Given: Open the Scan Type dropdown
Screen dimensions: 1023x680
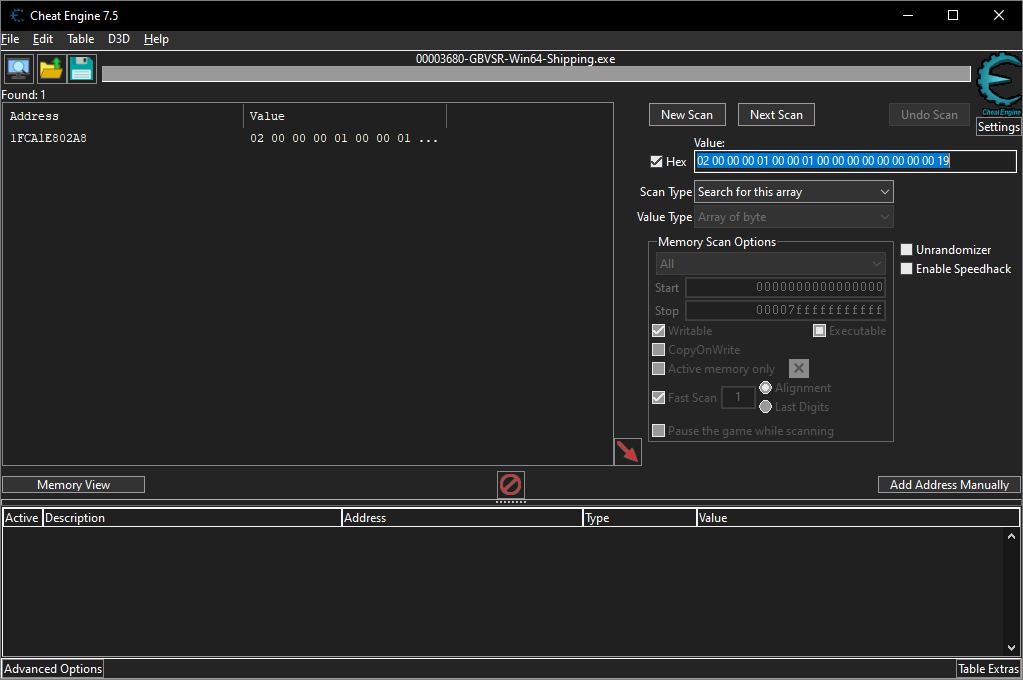Looking at the screenshot, I should (793, 192).
